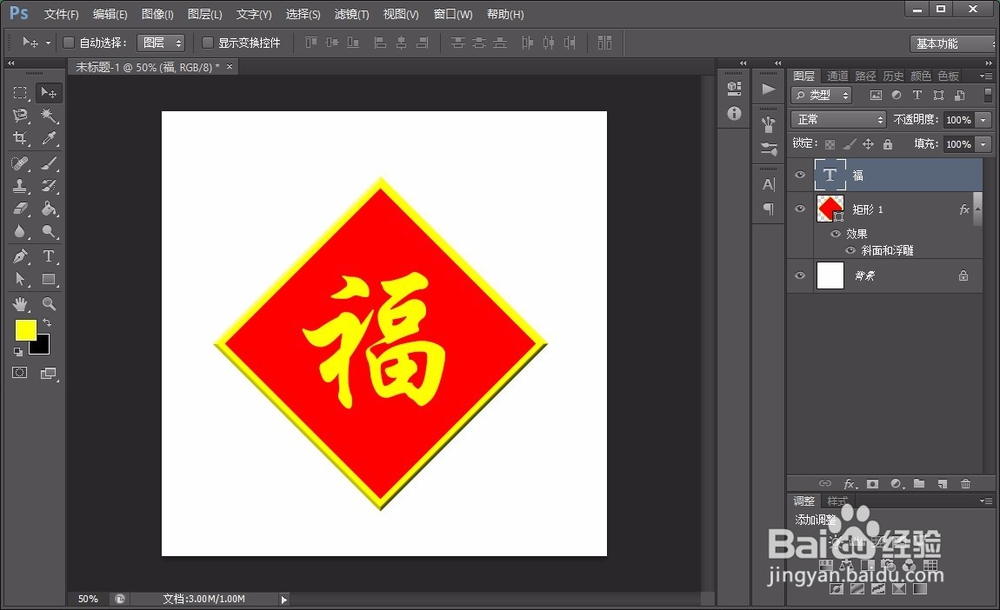Select the Hand tool
This screenshot has width=1000, height=610.
(19, 303)
